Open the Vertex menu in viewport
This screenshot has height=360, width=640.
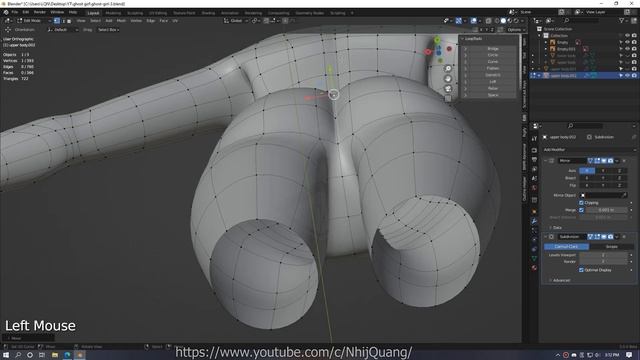point(136,20)
